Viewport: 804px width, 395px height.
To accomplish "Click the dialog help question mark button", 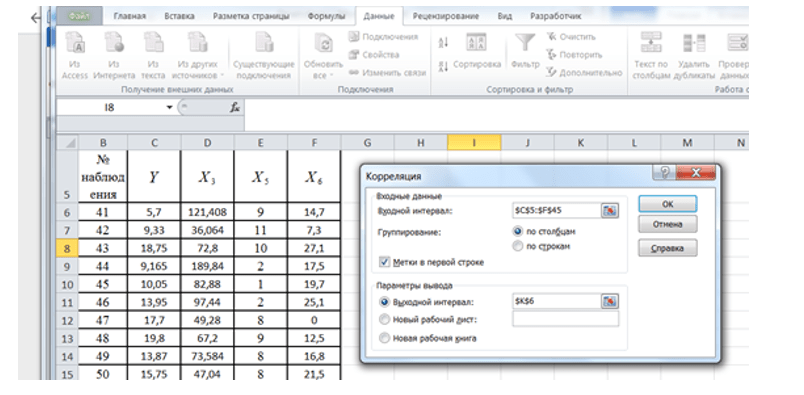I will point(665,173).
